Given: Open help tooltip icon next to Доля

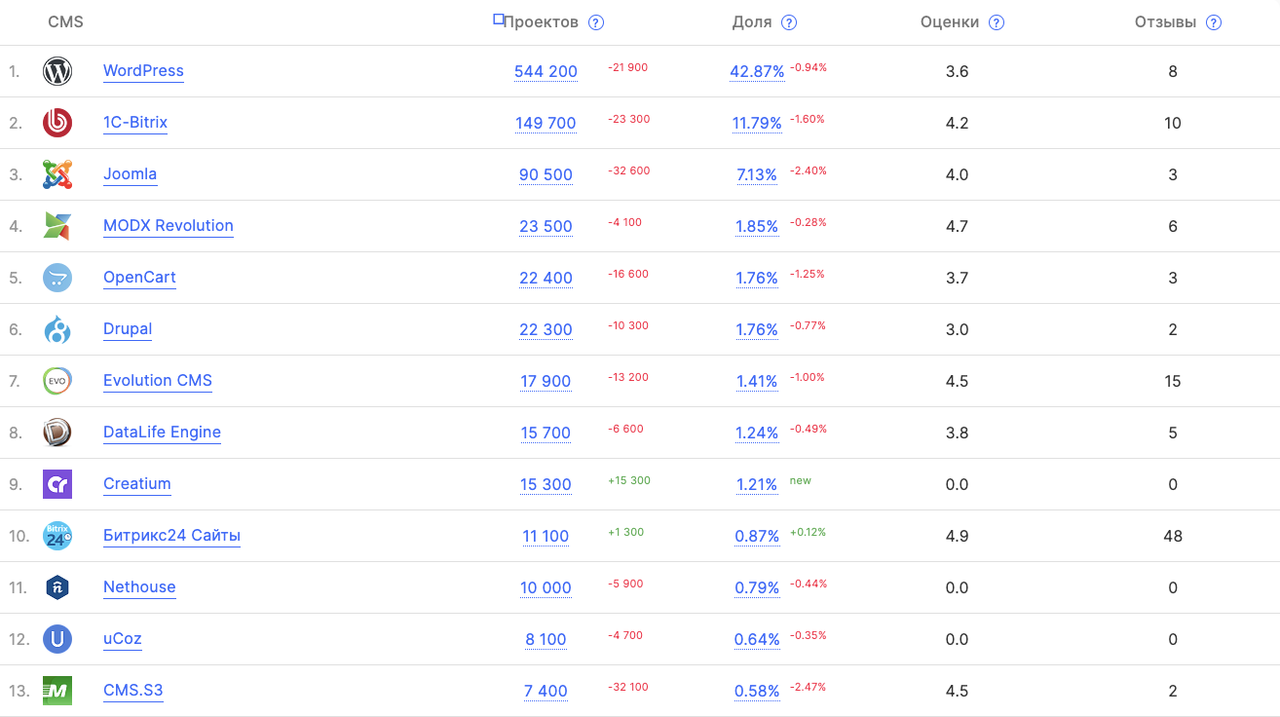Looking at the screenshot, I should click(x=789, y=23).
